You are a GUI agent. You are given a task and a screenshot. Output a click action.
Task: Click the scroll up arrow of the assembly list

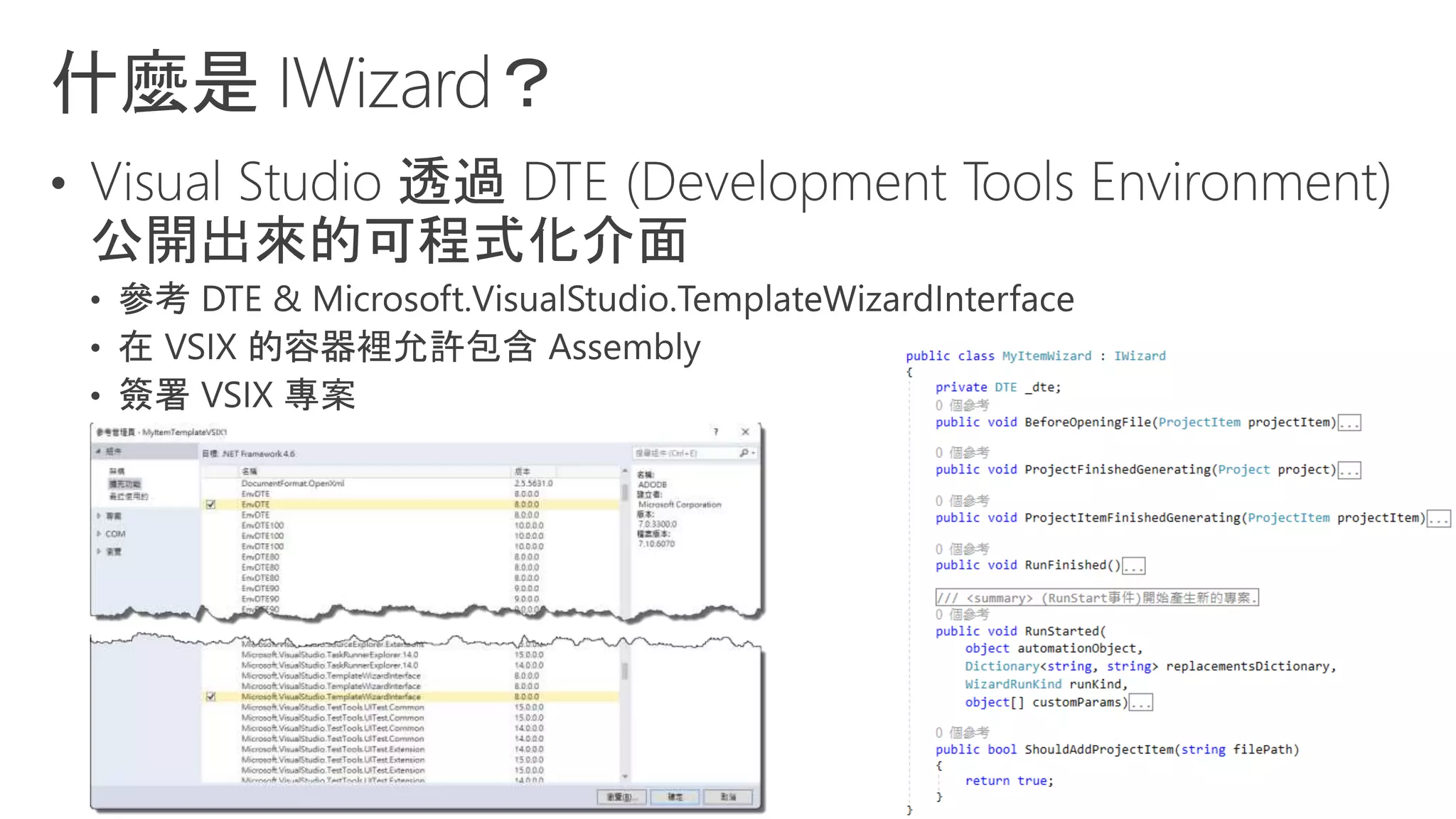click(625, 471)
